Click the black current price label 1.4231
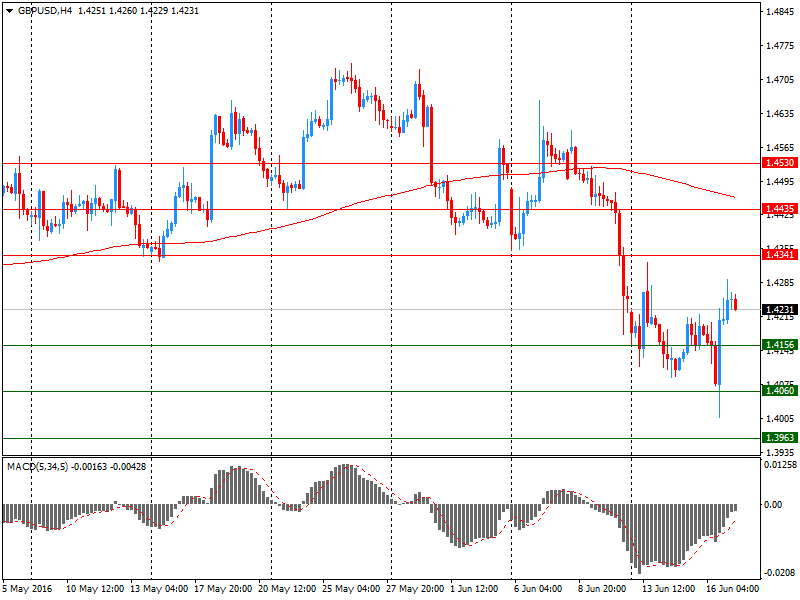 point(780,310)
